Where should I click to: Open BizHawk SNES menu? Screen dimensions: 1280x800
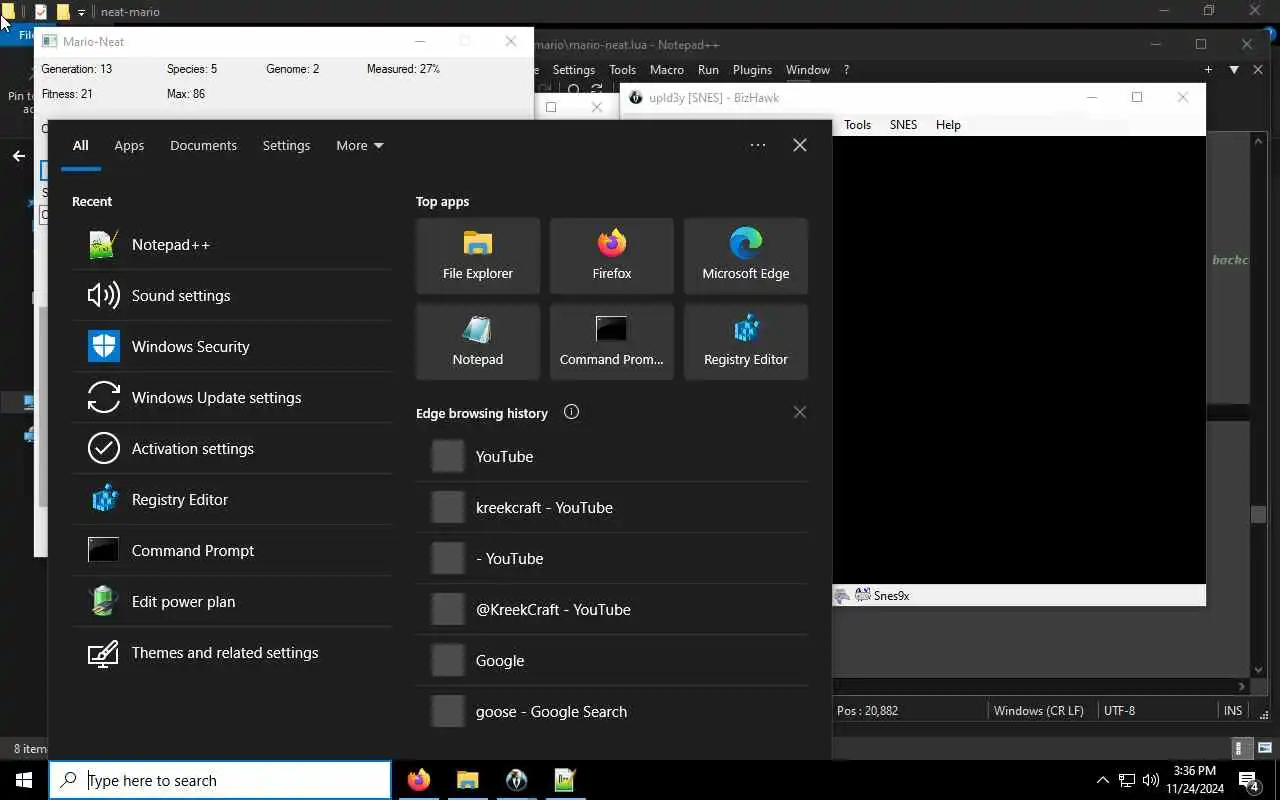[903, 125]
